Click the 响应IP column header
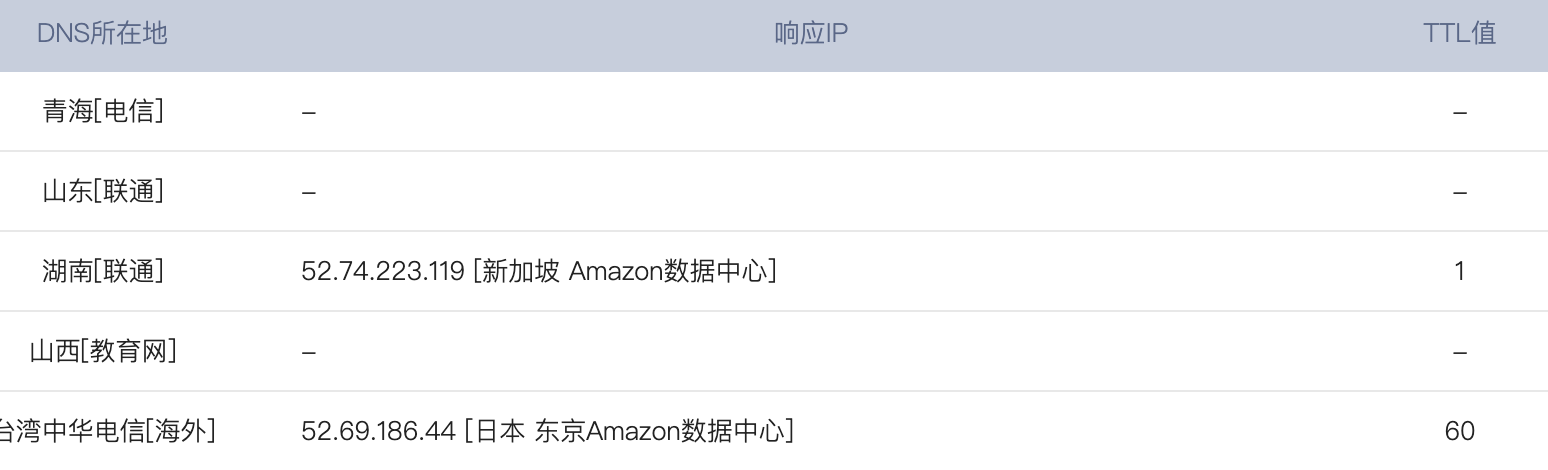This screenshot has height=470, width=1548. [811, 34]
